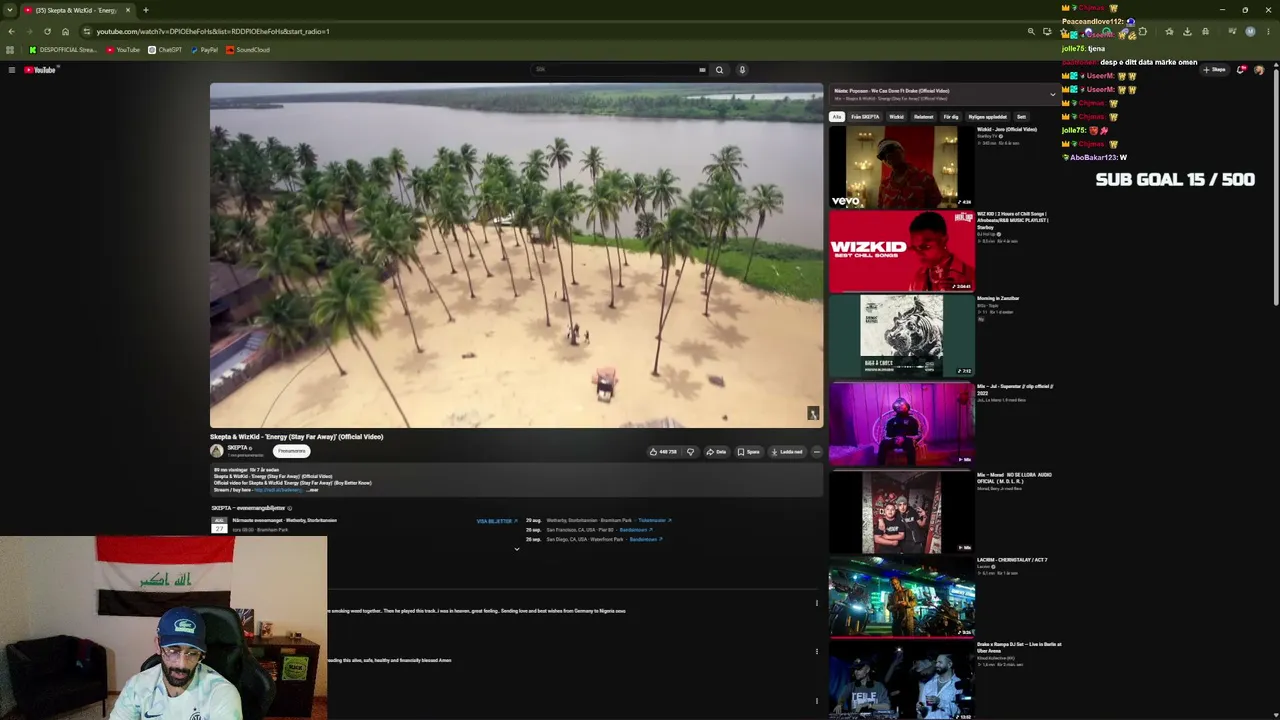
Task: Open the keyboard icon in search box
Action: click(702, 70)
